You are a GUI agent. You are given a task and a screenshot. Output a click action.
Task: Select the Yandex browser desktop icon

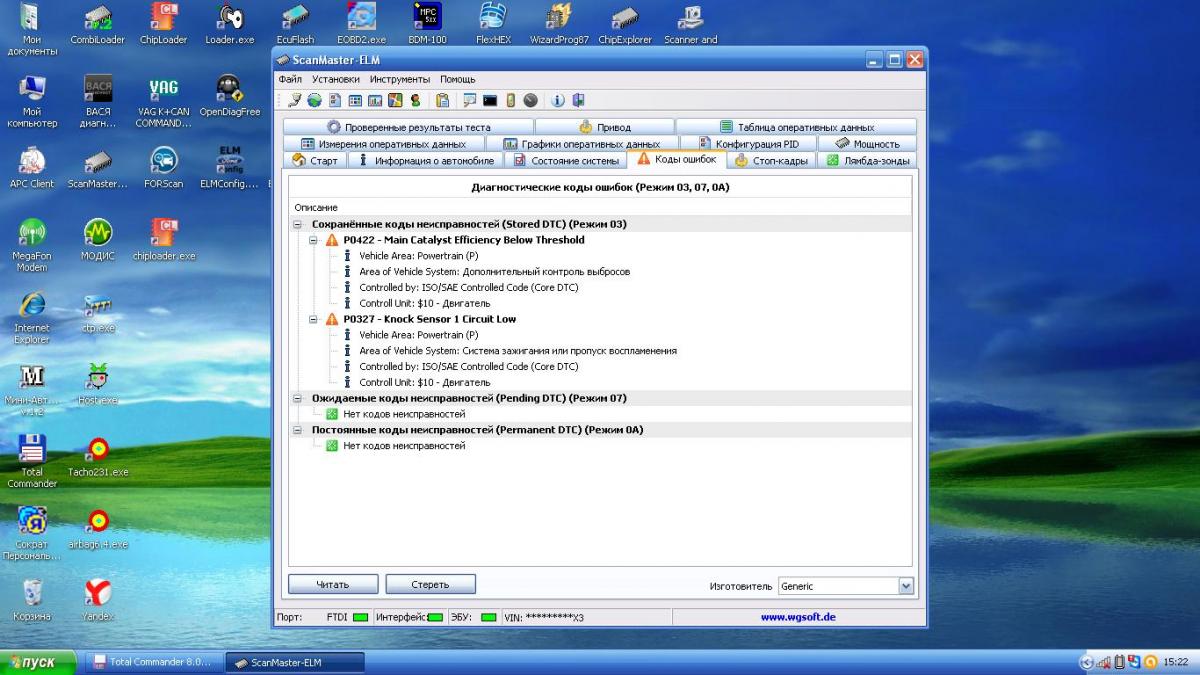(97, 600)
